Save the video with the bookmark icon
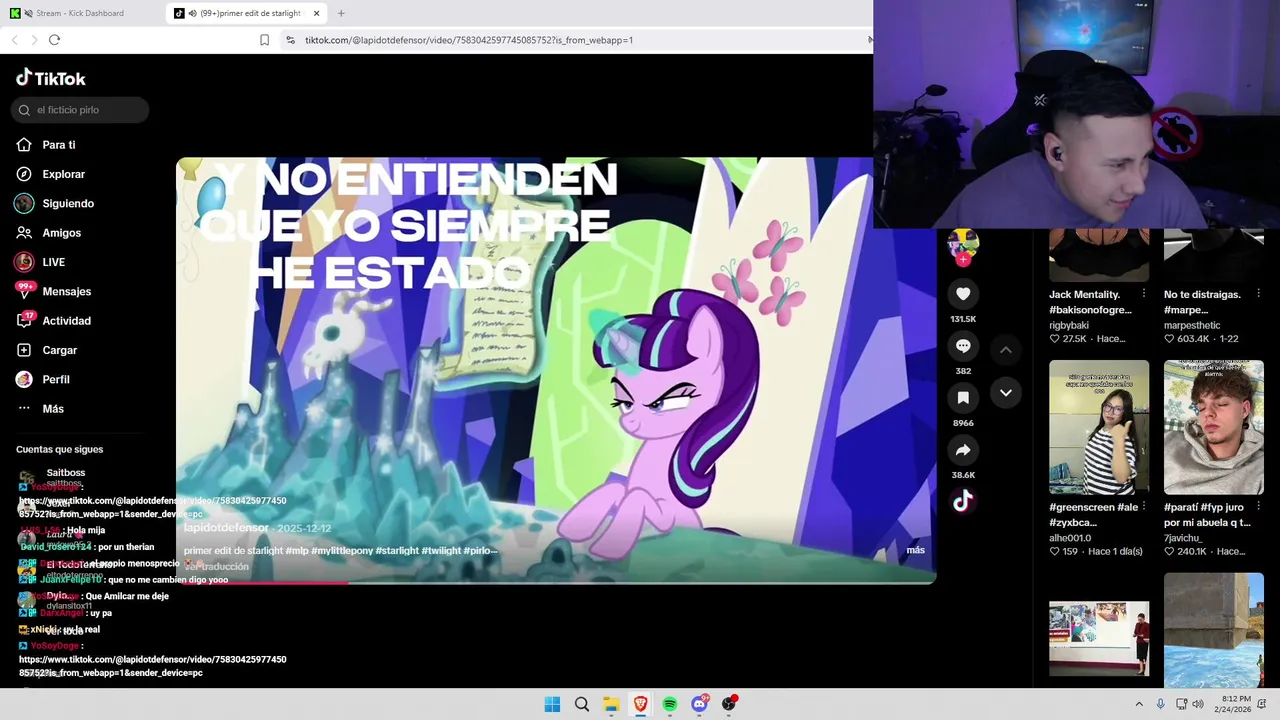 [963, 398]
